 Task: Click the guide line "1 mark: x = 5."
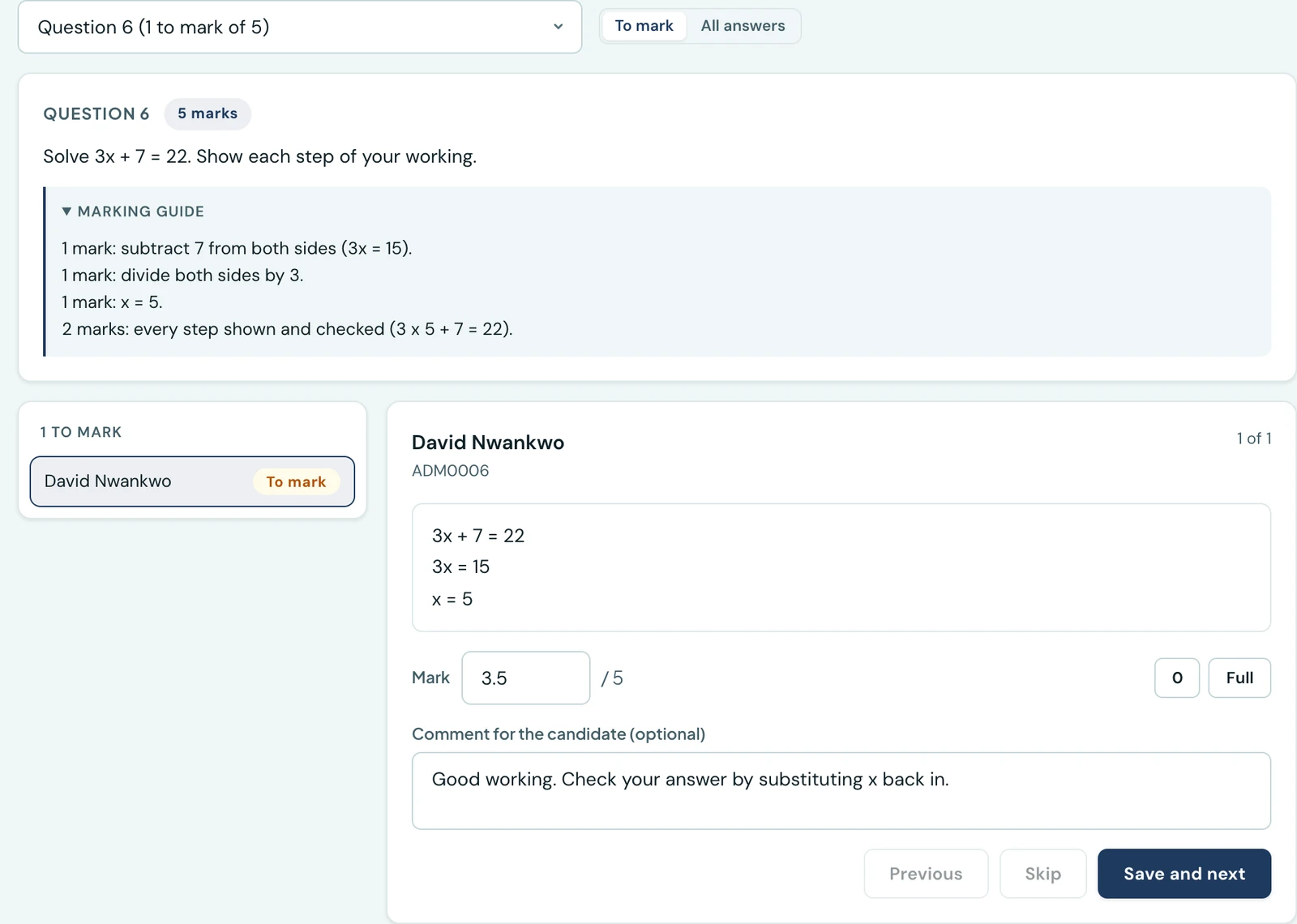tap(112, 302)
